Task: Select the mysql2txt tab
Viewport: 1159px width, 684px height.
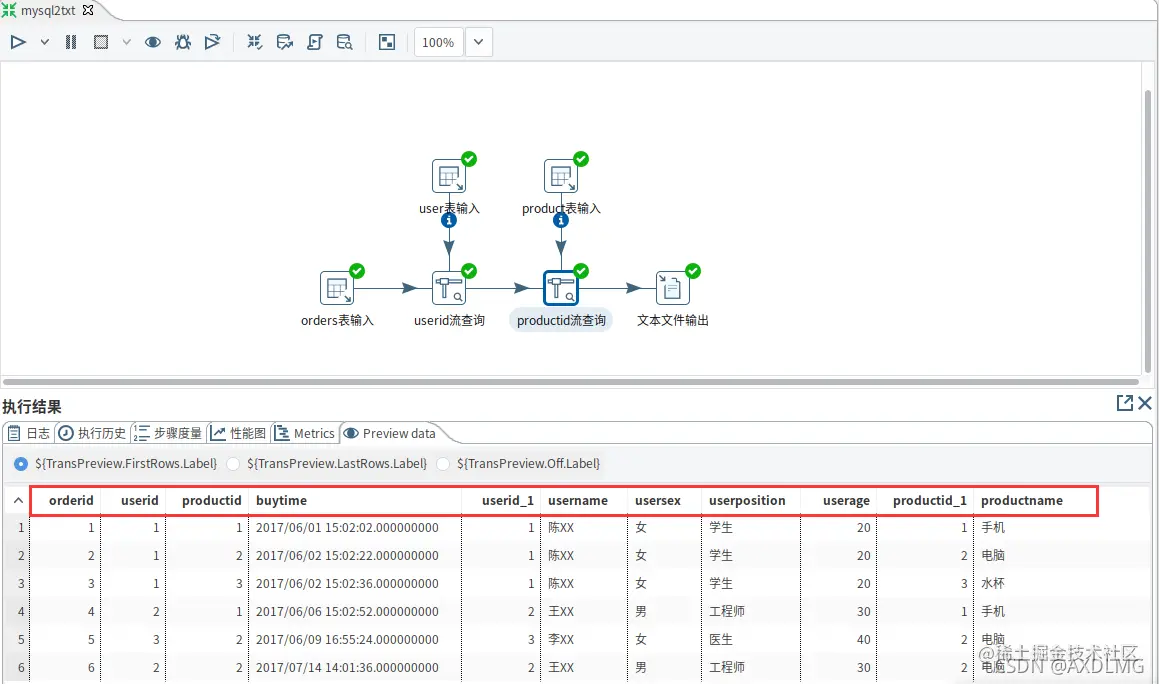Action: point(48,10)
